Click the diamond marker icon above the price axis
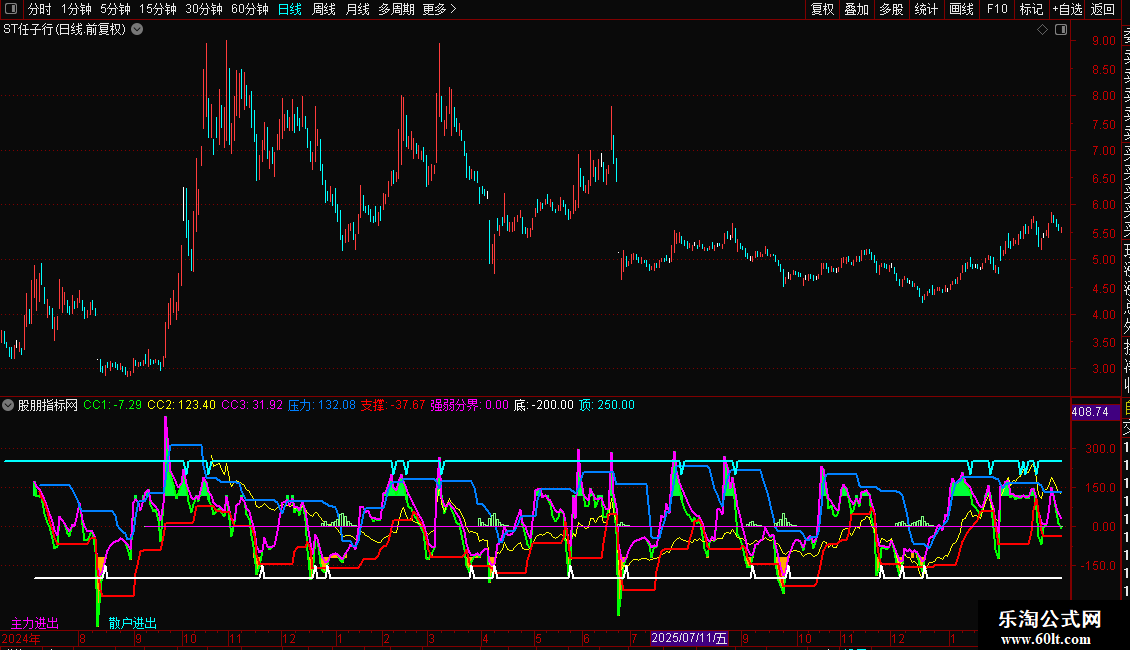This screenshot has height=650, width=1130. click(1042, 30)
